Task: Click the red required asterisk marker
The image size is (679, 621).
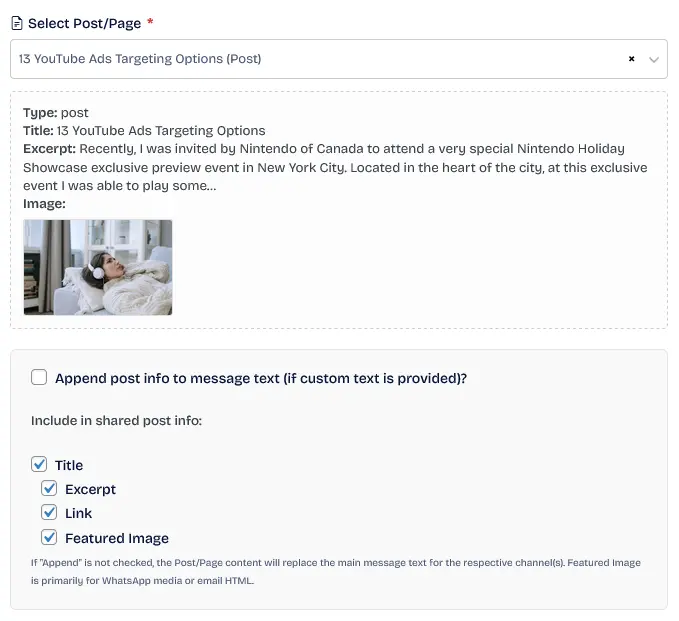Action: 150,21
